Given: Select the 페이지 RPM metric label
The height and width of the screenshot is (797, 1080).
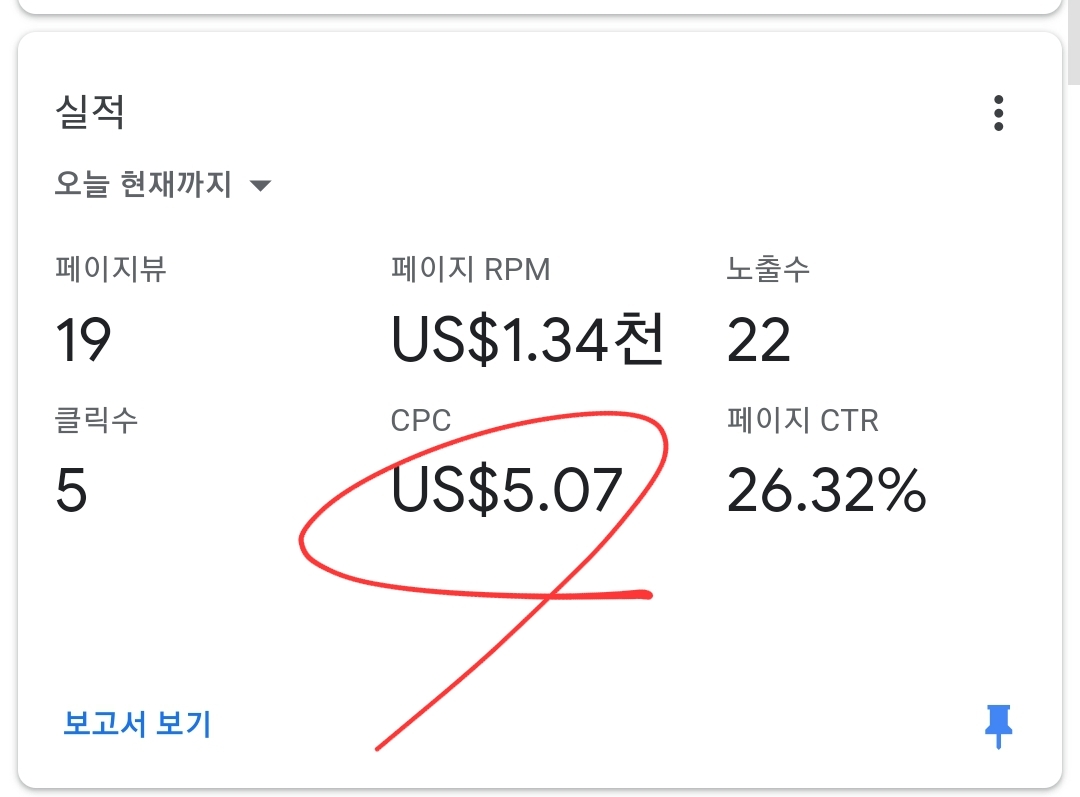Looking at the screenshot, I should coord(470,269).
